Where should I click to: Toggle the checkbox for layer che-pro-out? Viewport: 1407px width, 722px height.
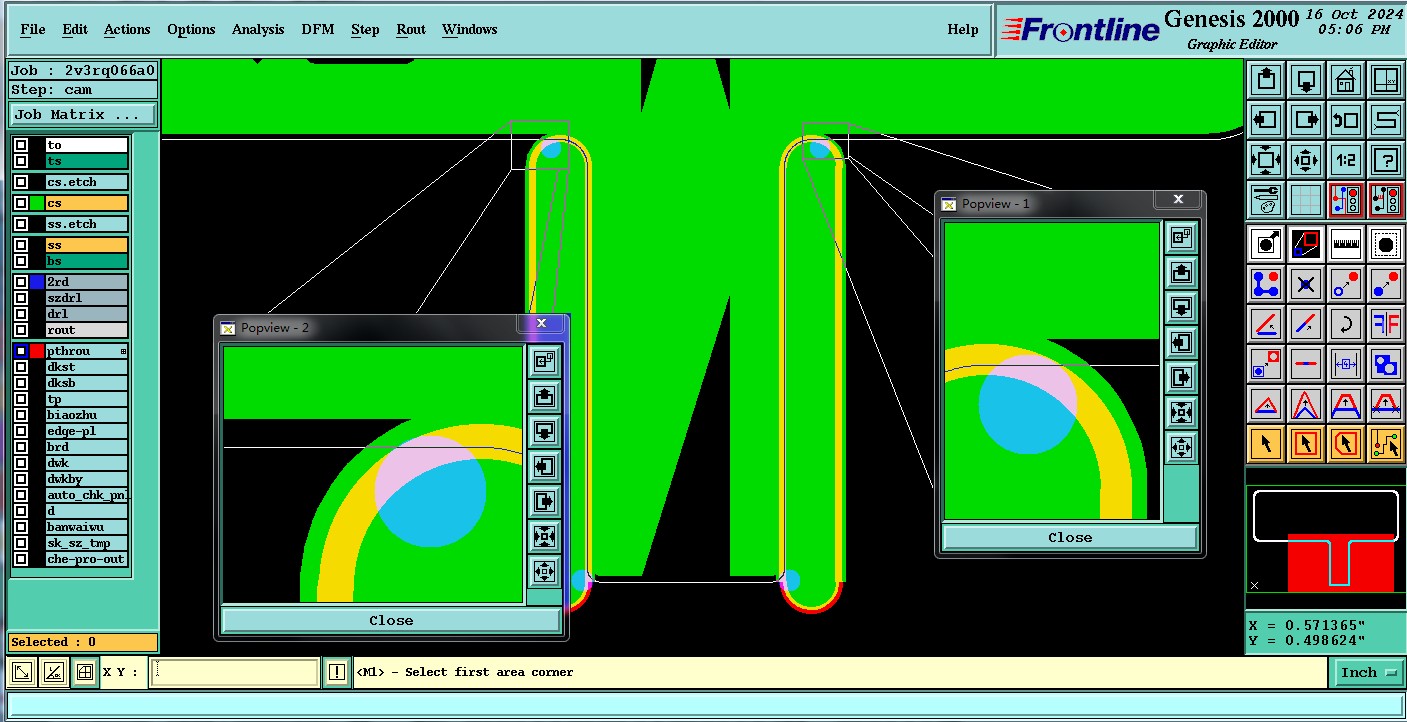(21, 559)
